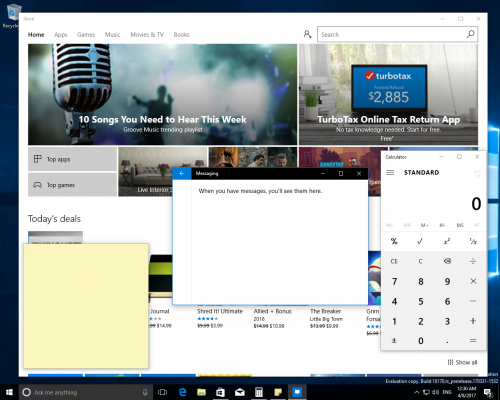Viewport: 500px width, 400px height.
Task: Click the M+ memory add button
Action: click(x=424, y=225)
